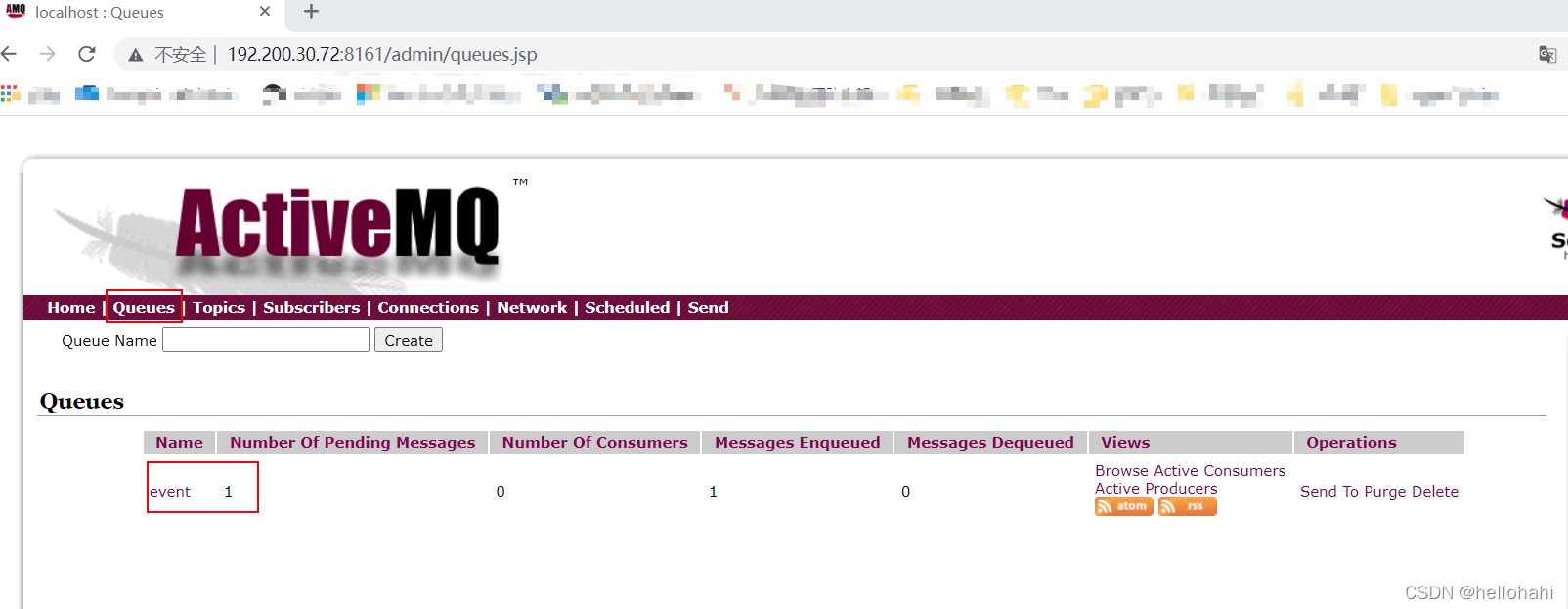The image size is (1568, 609).
Task: Click the Operations column header
Action: [1379, 442]
